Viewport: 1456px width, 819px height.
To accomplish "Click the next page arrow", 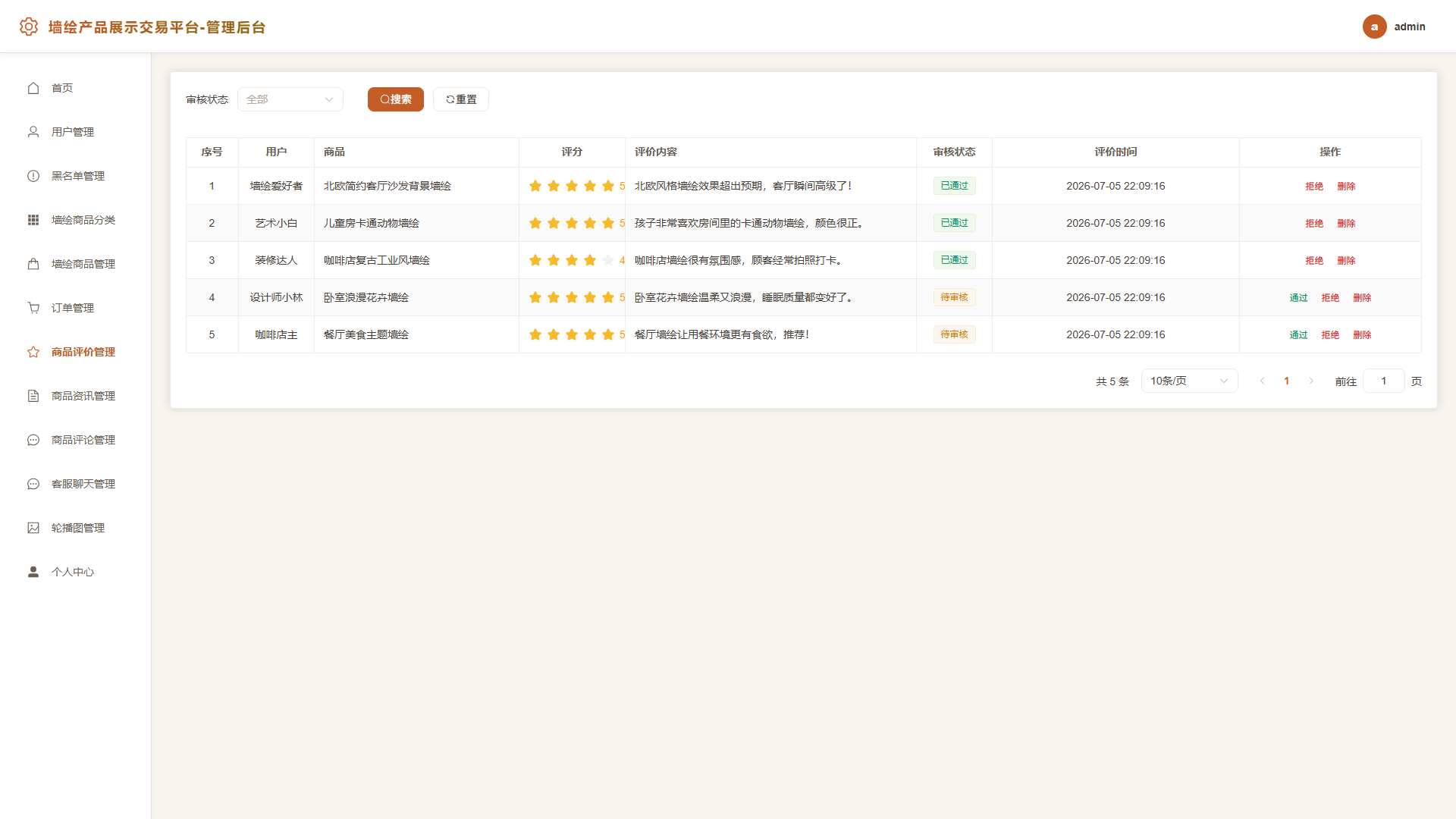I will (x=1310, y=381).
